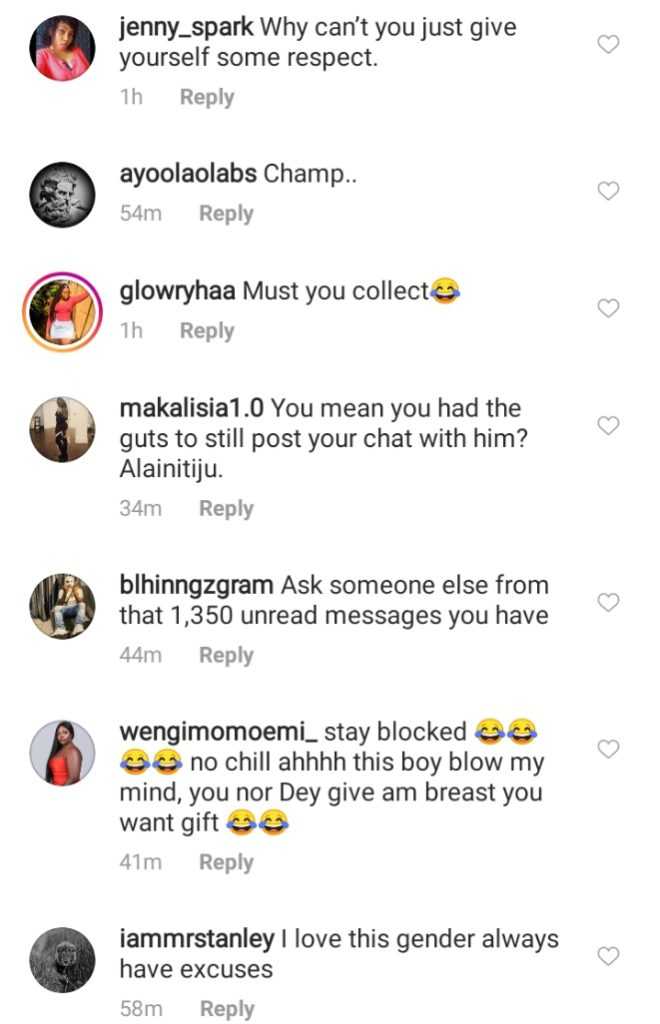Reply to glowryhaa's comment
Image resolution: width=660 pixels, height=1024 pixels.
[207, 331]
